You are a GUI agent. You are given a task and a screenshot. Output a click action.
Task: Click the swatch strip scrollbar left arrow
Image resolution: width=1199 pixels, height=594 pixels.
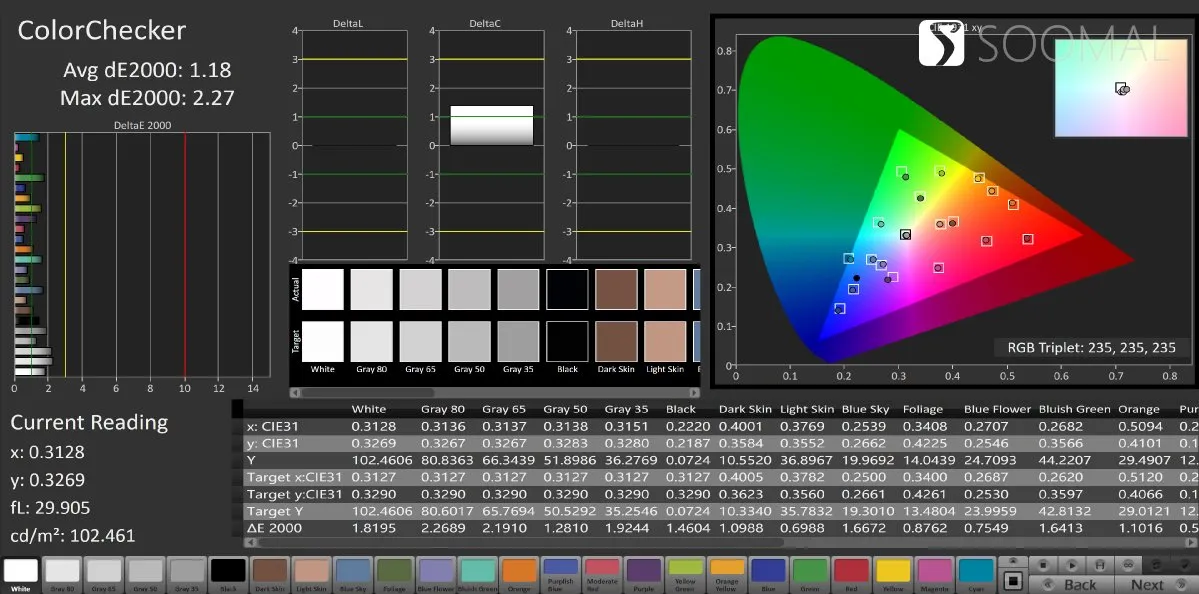(x=295, y=392)
